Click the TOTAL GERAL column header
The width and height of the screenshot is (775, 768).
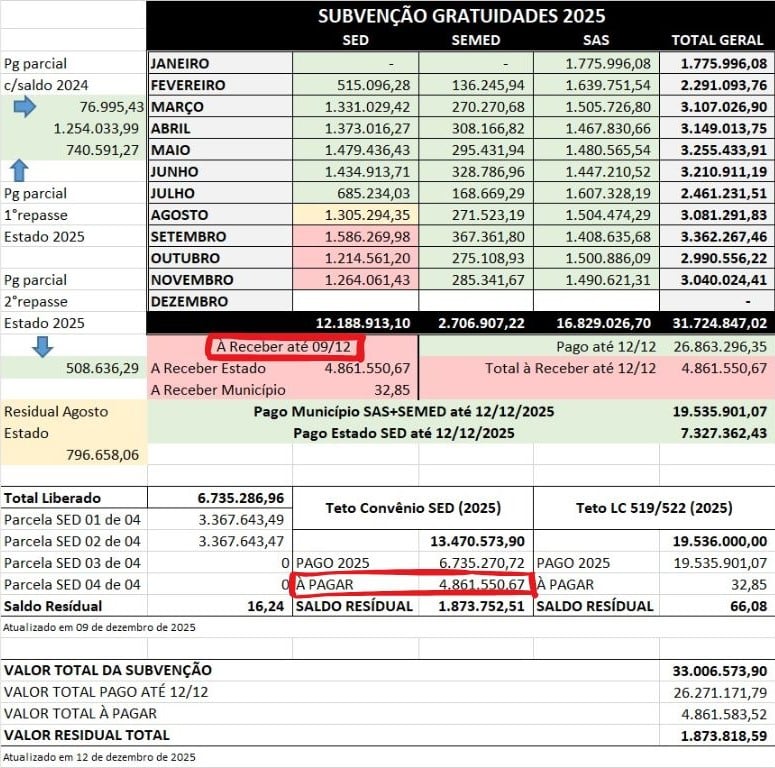coord(716,40)
